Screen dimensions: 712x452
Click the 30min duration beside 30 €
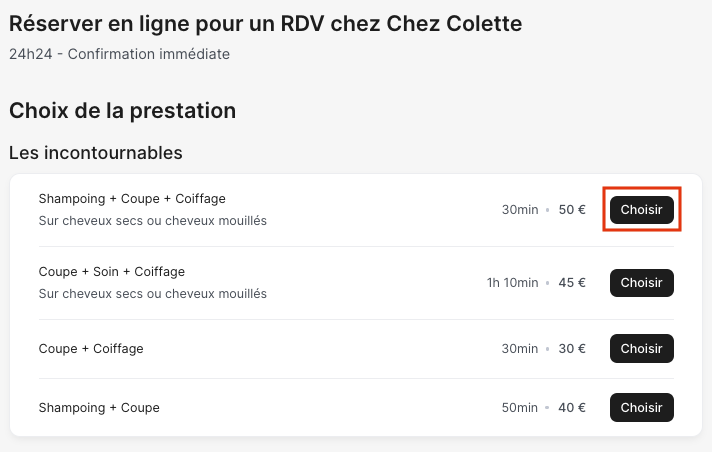coord(519,349)
